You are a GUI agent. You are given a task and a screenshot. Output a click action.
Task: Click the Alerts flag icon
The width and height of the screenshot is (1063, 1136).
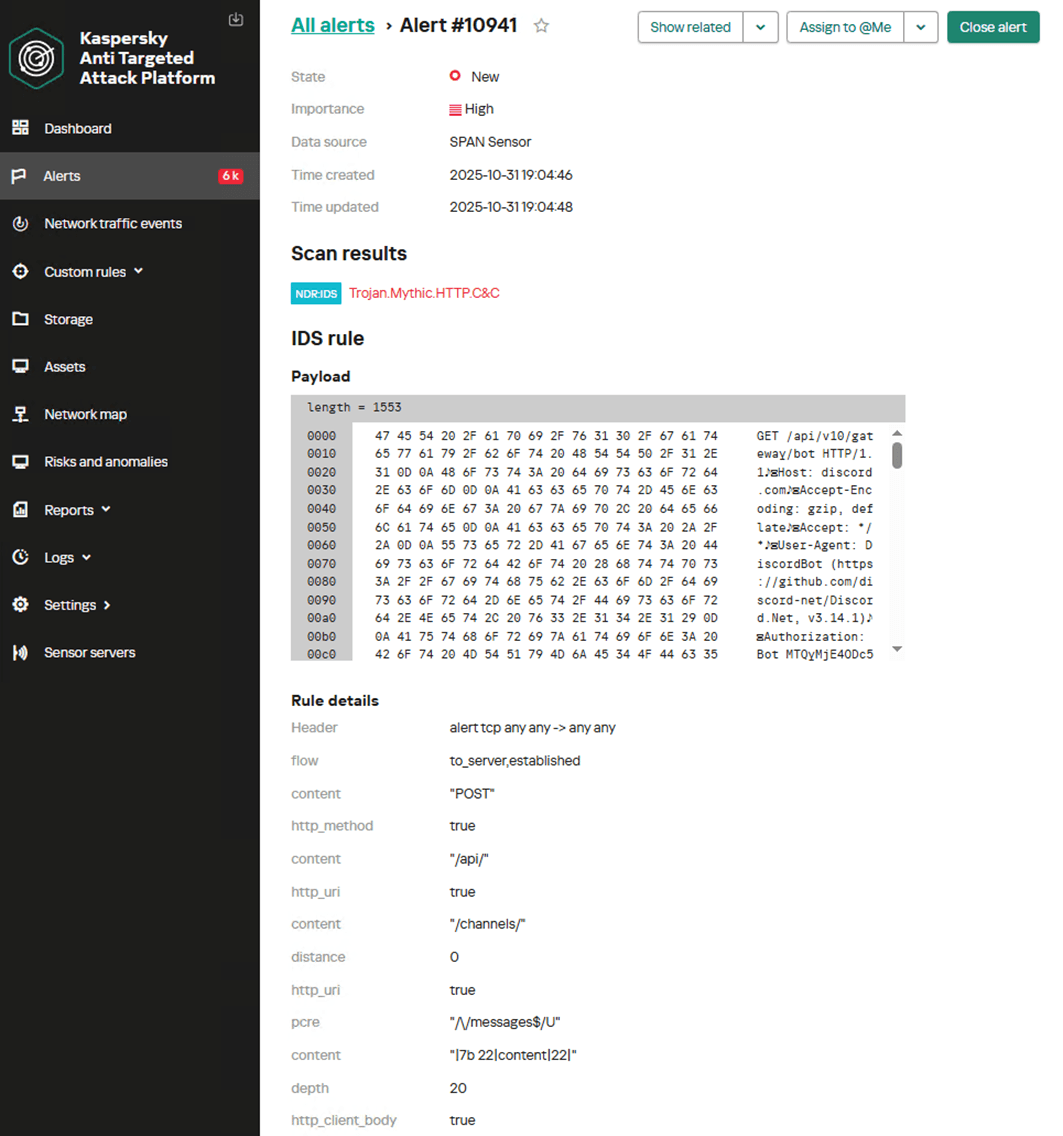tap(19, 176)
